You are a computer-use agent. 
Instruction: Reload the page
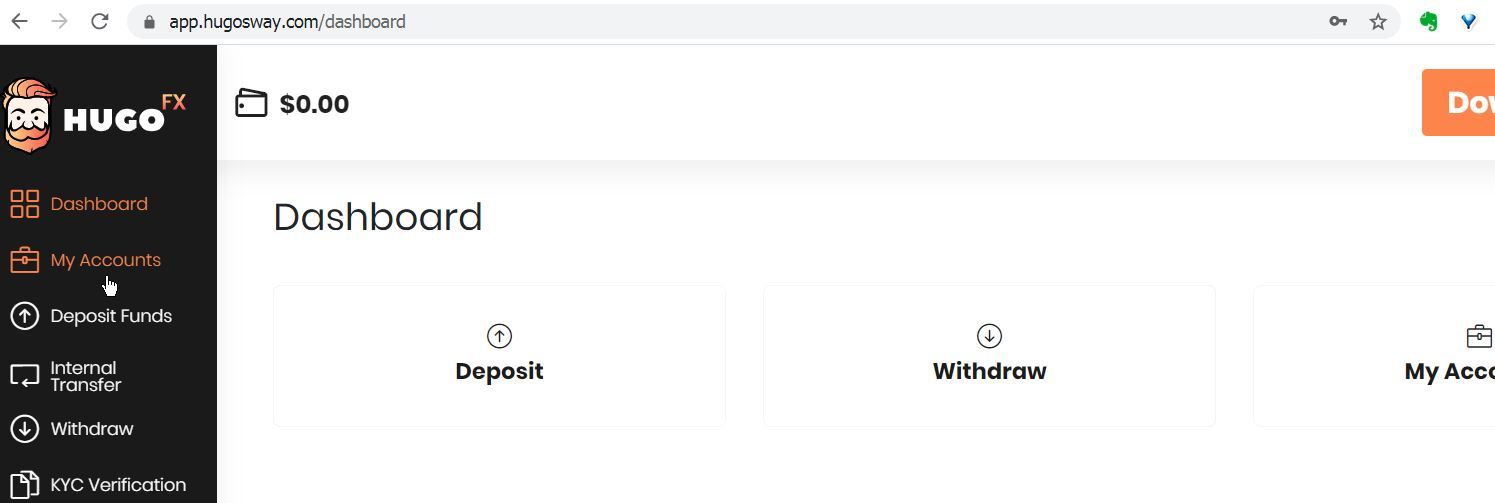tap(99, 21)
